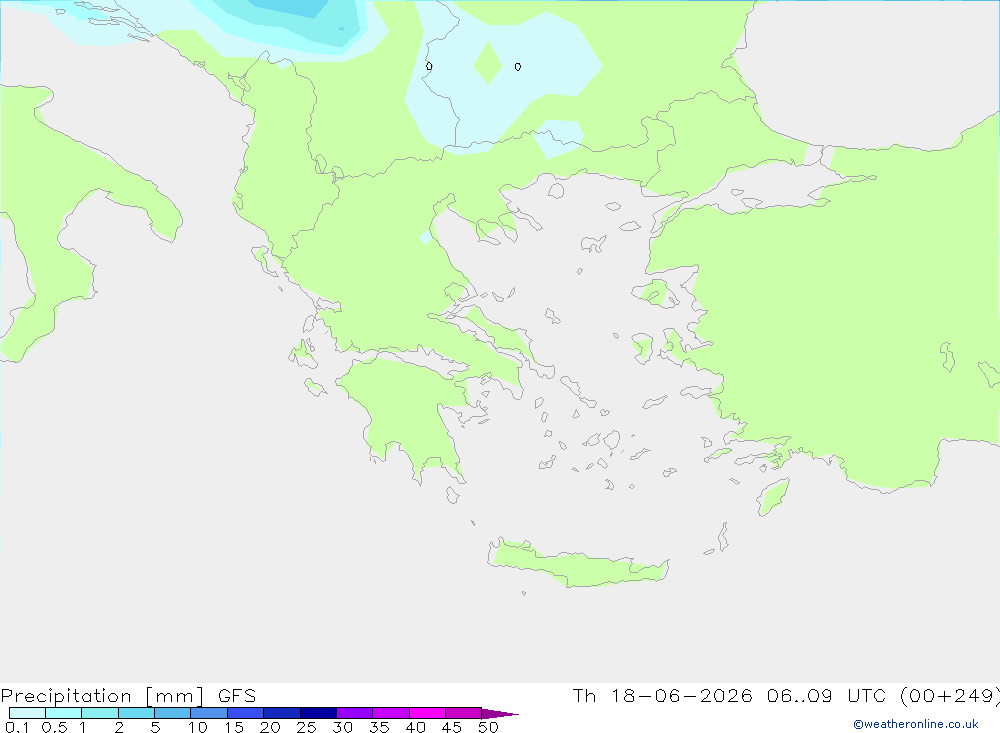1000x733 pixels.
Task: Click the 10–15 mm legend swatch
Action: click(209, 713)
